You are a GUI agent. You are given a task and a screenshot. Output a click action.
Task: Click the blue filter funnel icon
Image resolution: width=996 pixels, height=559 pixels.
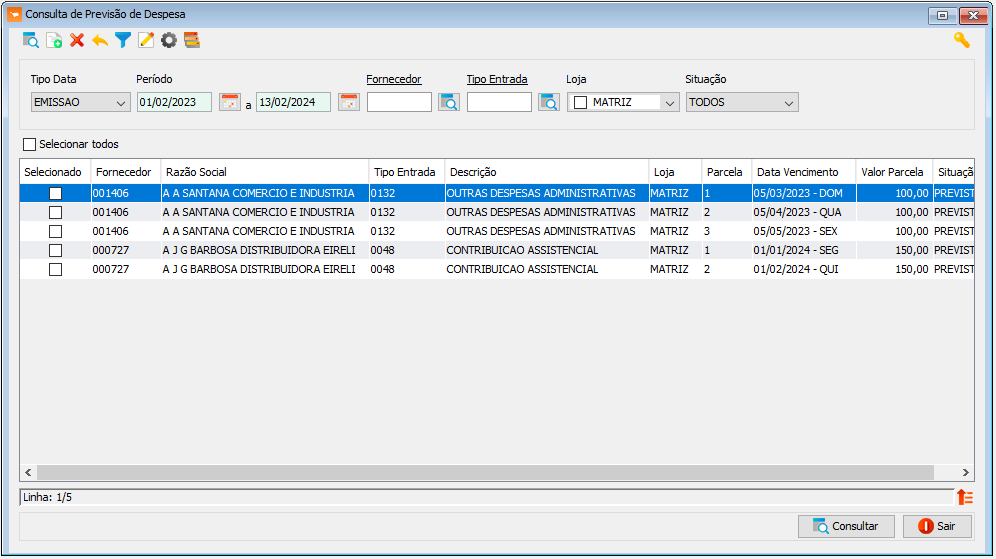(123, 41)
